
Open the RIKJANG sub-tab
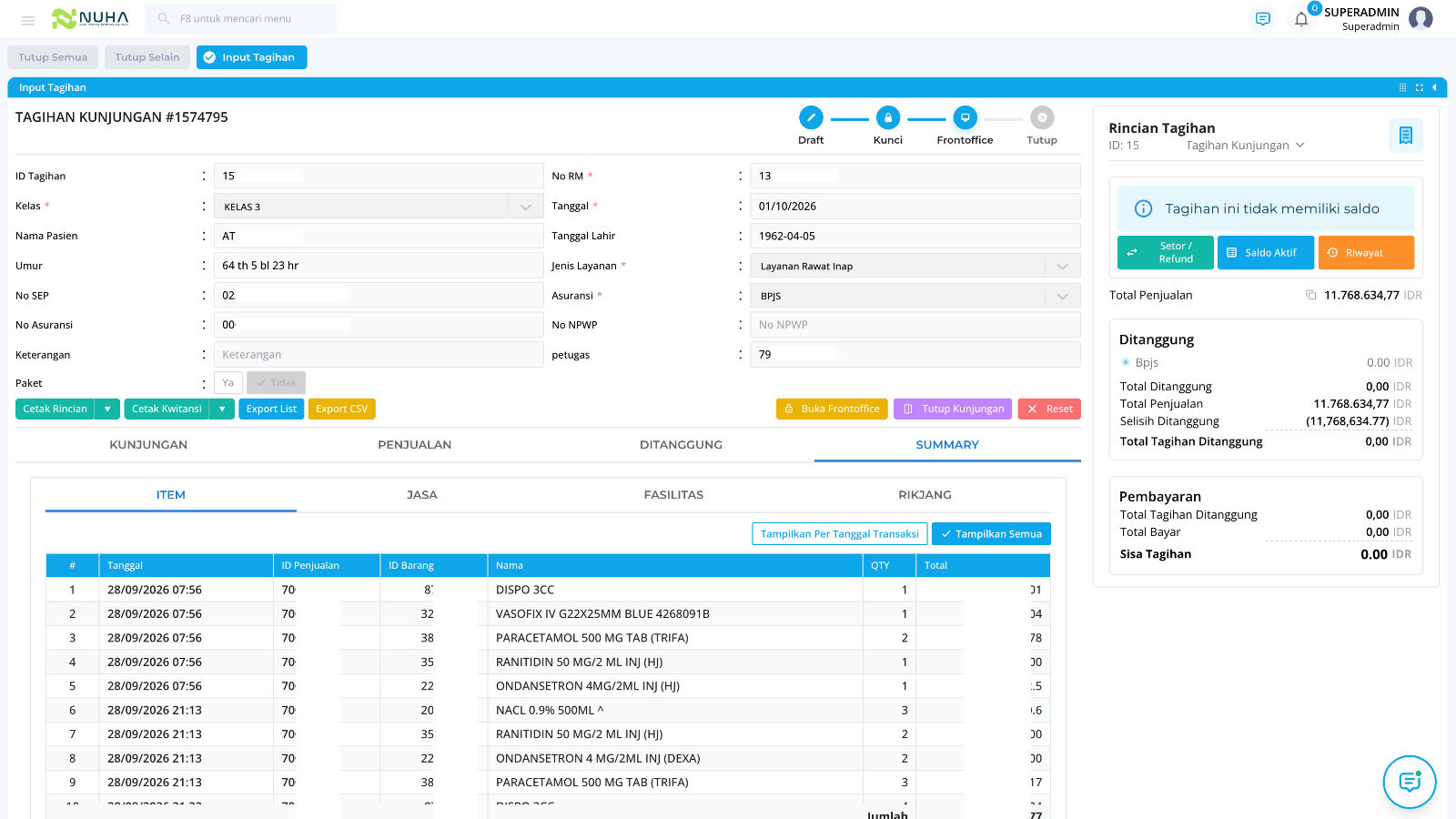pos(925,495)
